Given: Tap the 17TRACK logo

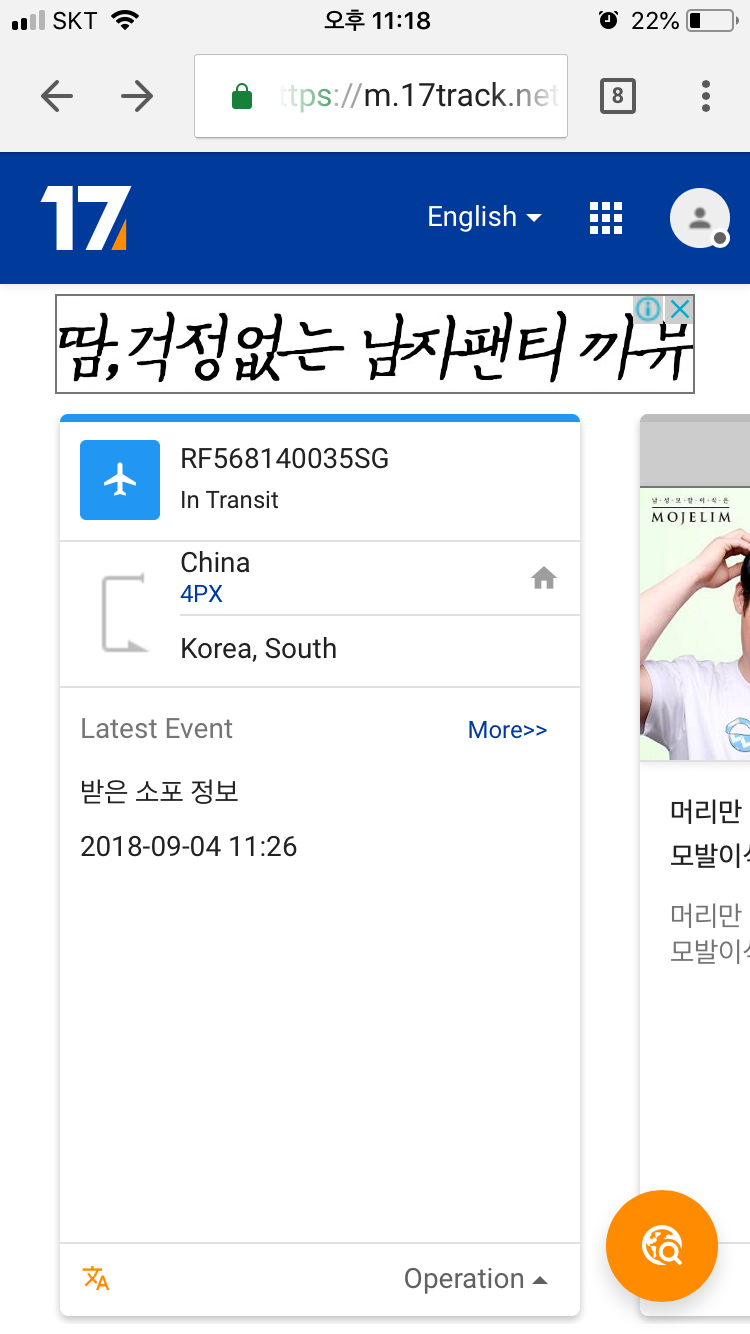Looking at the screenshot, I should 85,218.
